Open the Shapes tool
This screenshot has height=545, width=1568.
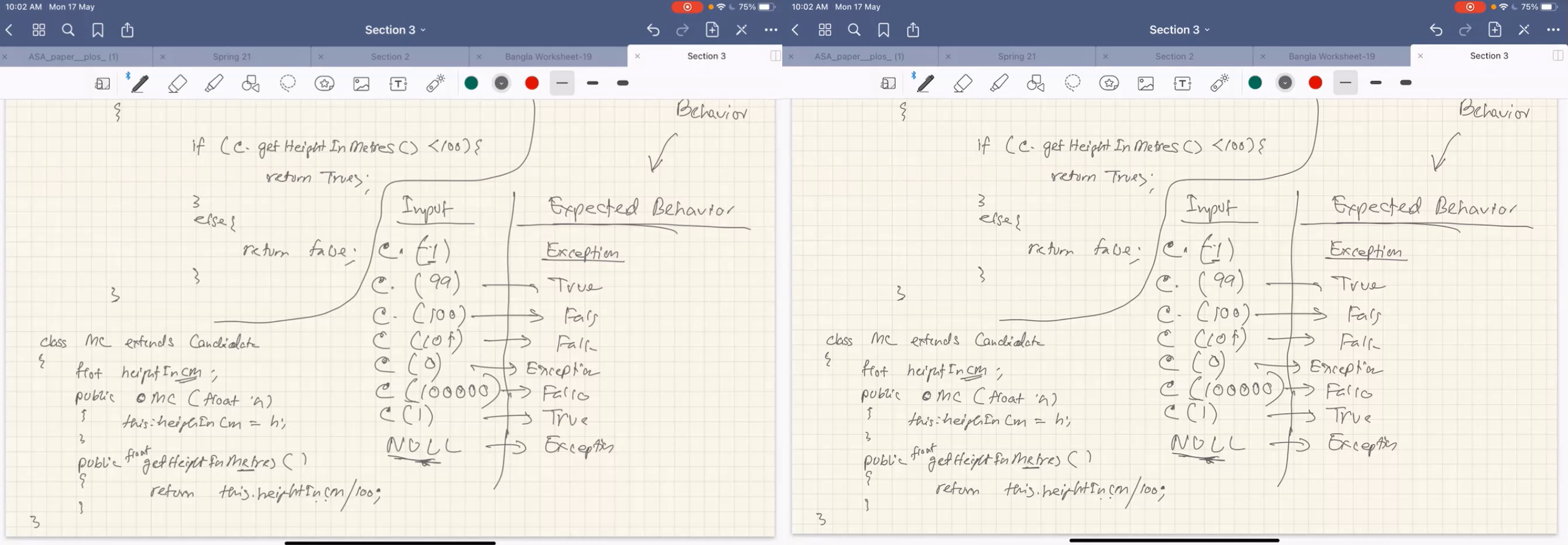point(251,84)
